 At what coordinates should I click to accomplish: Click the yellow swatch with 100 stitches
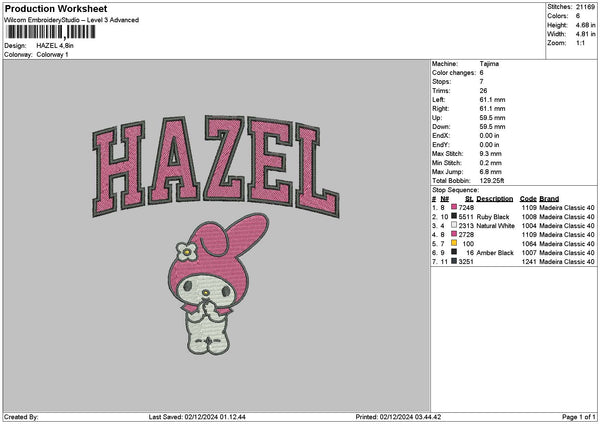click(x=454, y=243)
